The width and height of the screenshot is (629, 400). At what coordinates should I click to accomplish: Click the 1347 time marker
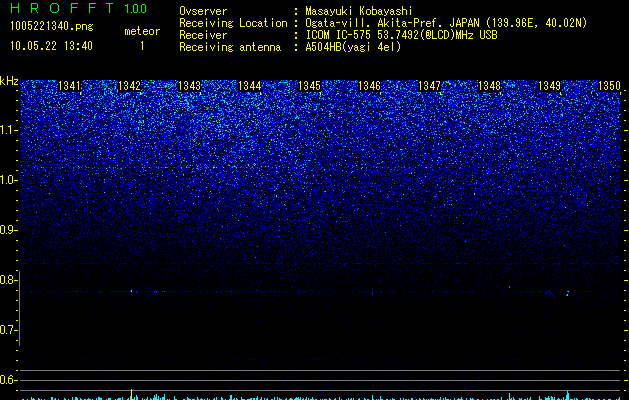coord(429,86)
